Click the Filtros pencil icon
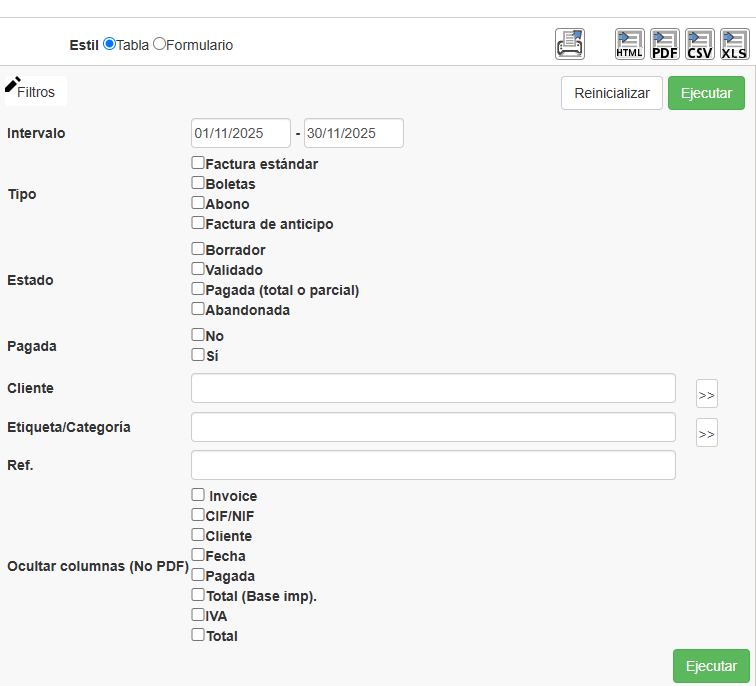756x686 pixels. pos(13,85)
